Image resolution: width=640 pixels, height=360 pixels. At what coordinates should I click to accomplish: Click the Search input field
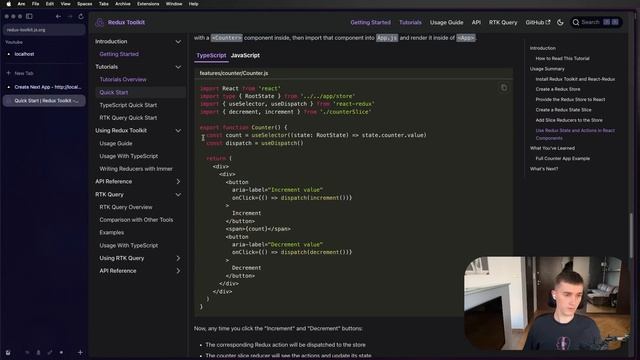(x=596, y=22)
